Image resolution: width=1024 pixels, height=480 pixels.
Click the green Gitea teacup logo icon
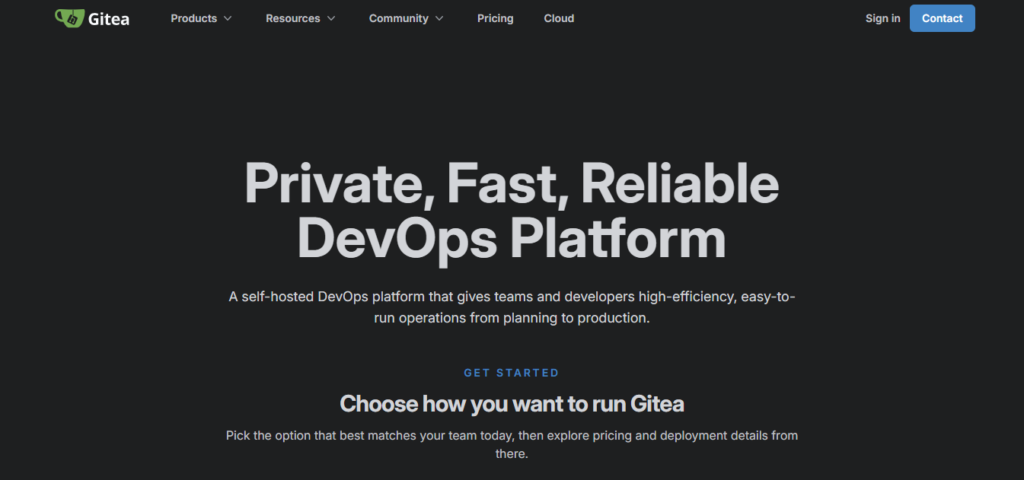(x=69, y=18)
